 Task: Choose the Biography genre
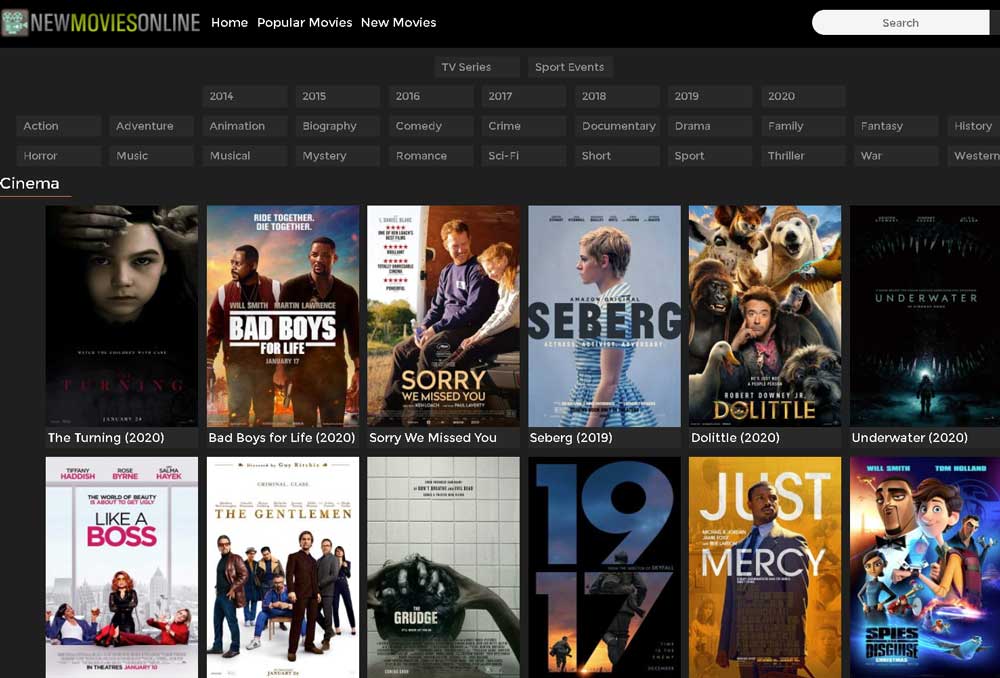(337, 126)
